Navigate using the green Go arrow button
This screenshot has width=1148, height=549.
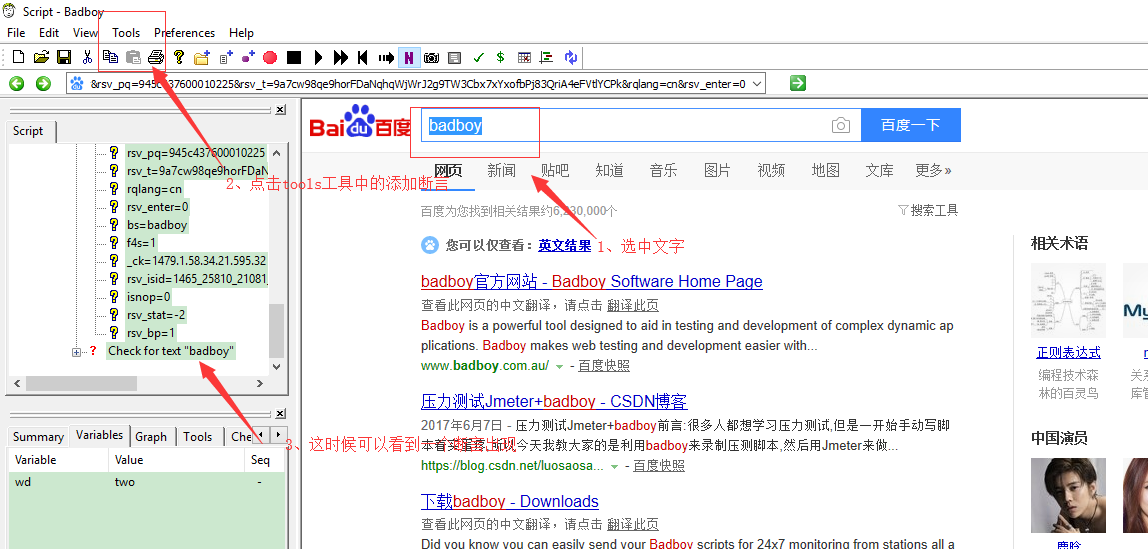(x=798, y=83)
